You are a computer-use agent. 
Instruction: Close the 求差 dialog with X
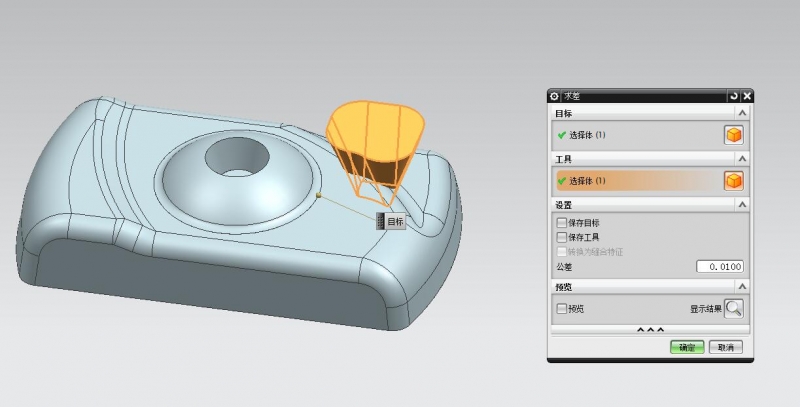[x=746, y=96]
